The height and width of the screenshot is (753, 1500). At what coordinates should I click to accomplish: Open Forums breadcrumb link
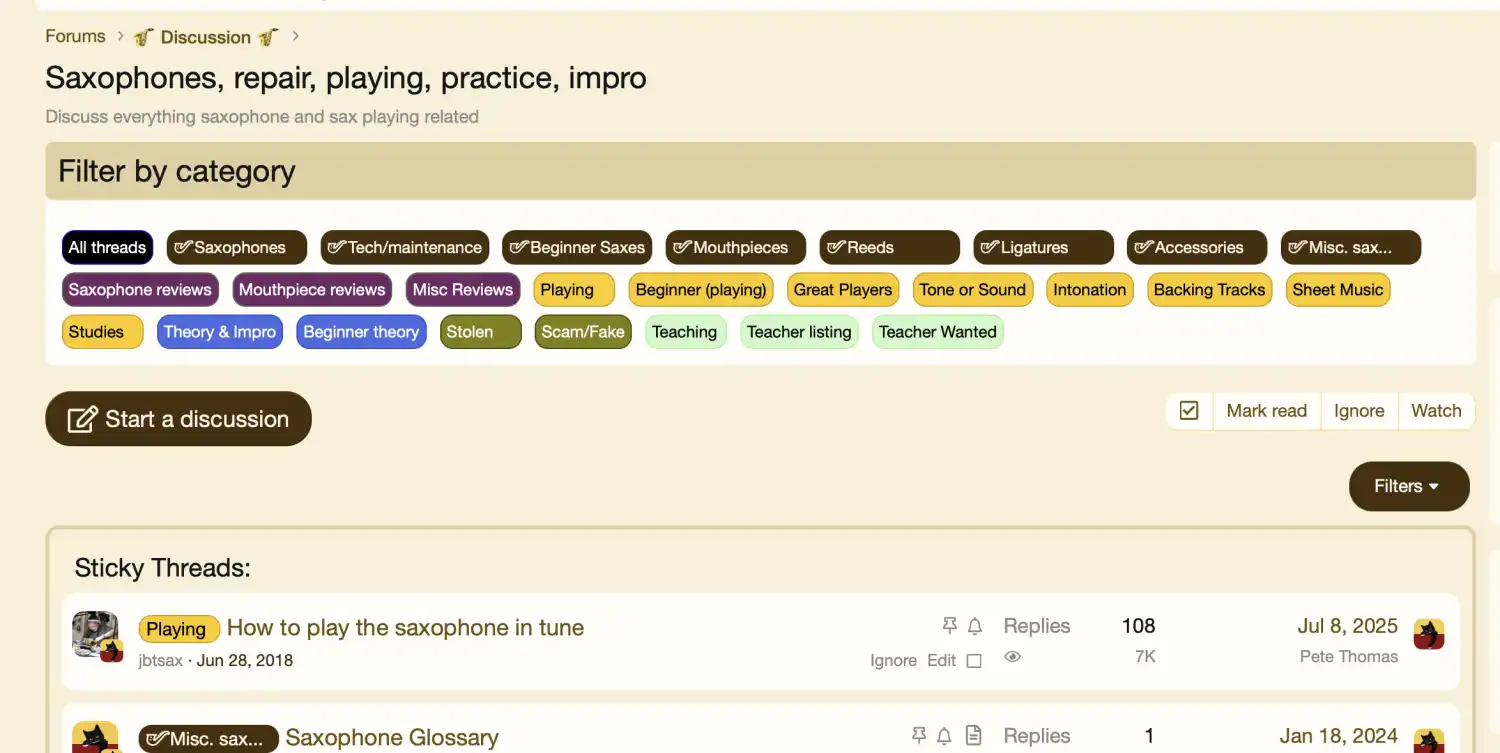(75, 36)
